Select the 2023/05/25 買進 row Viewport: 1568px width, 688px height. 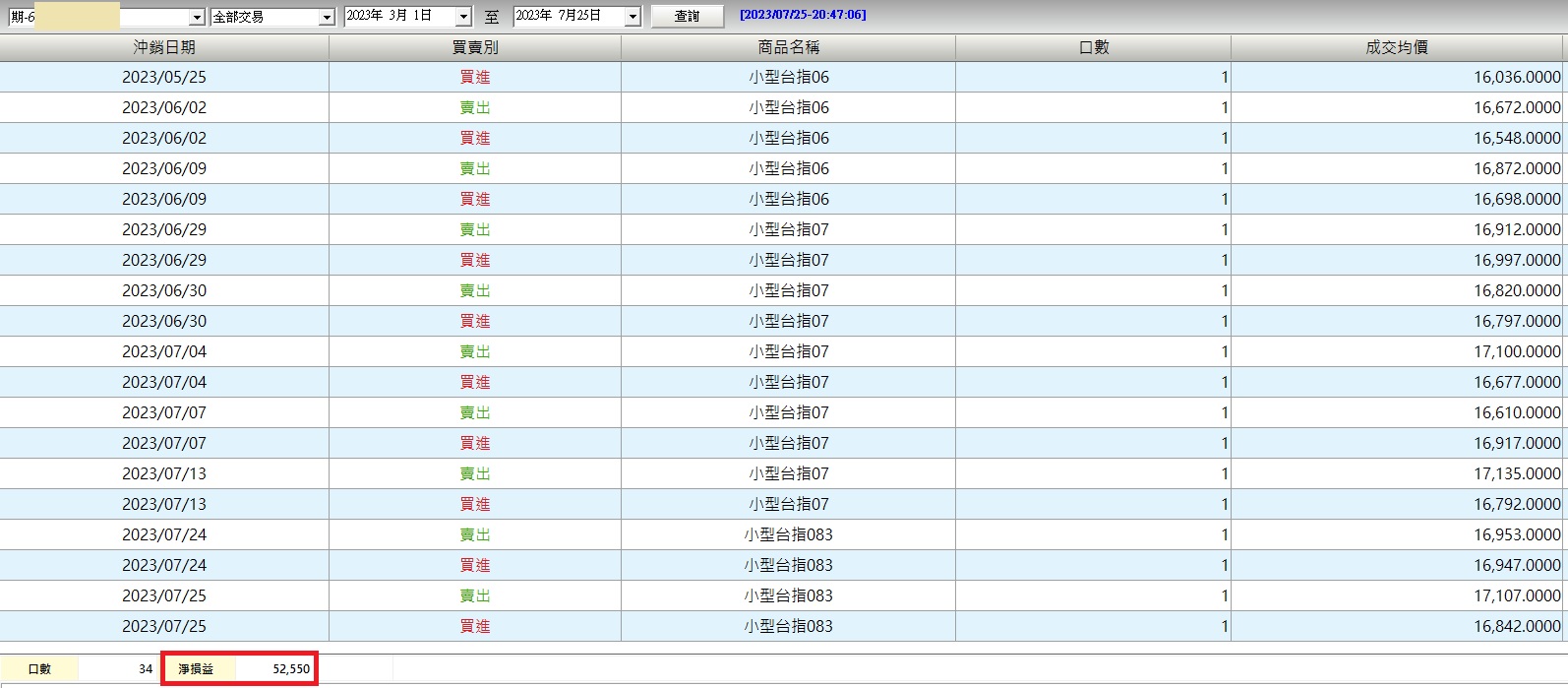[782, 77]
